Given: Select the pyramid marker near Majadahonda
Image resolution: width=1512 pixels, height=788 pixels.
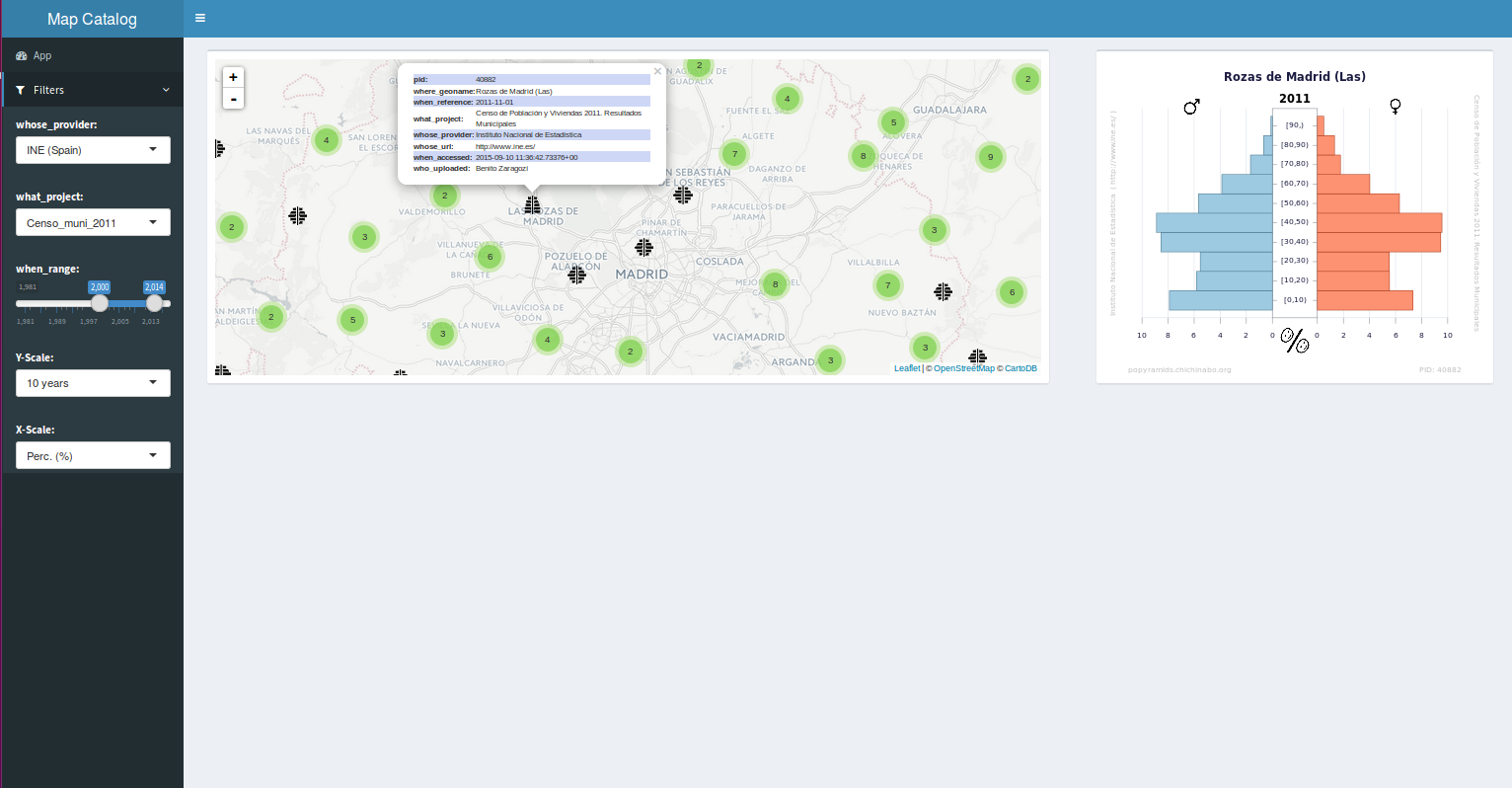Looking at the screenshot, I should pyautogui.click(x=577, y=276).
